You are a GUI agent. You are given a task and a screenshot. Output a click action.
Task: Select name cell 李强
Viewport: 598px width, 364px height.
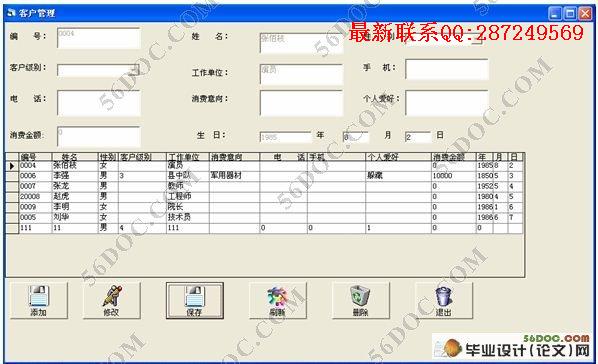[x=75, y=176]
